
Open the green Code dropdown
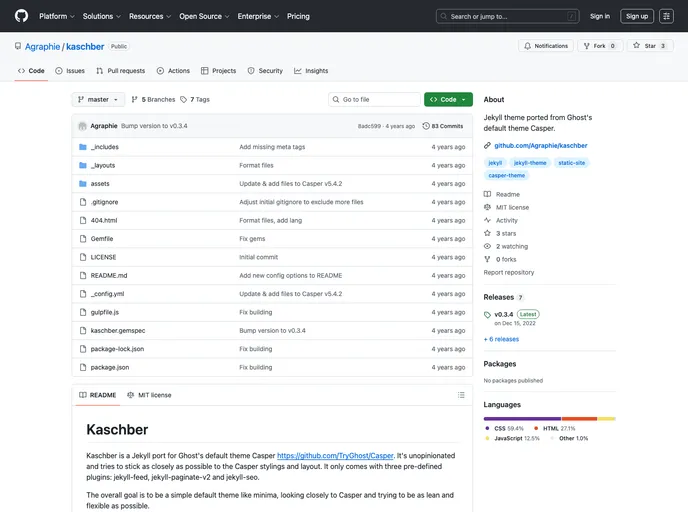coord(448,100)
